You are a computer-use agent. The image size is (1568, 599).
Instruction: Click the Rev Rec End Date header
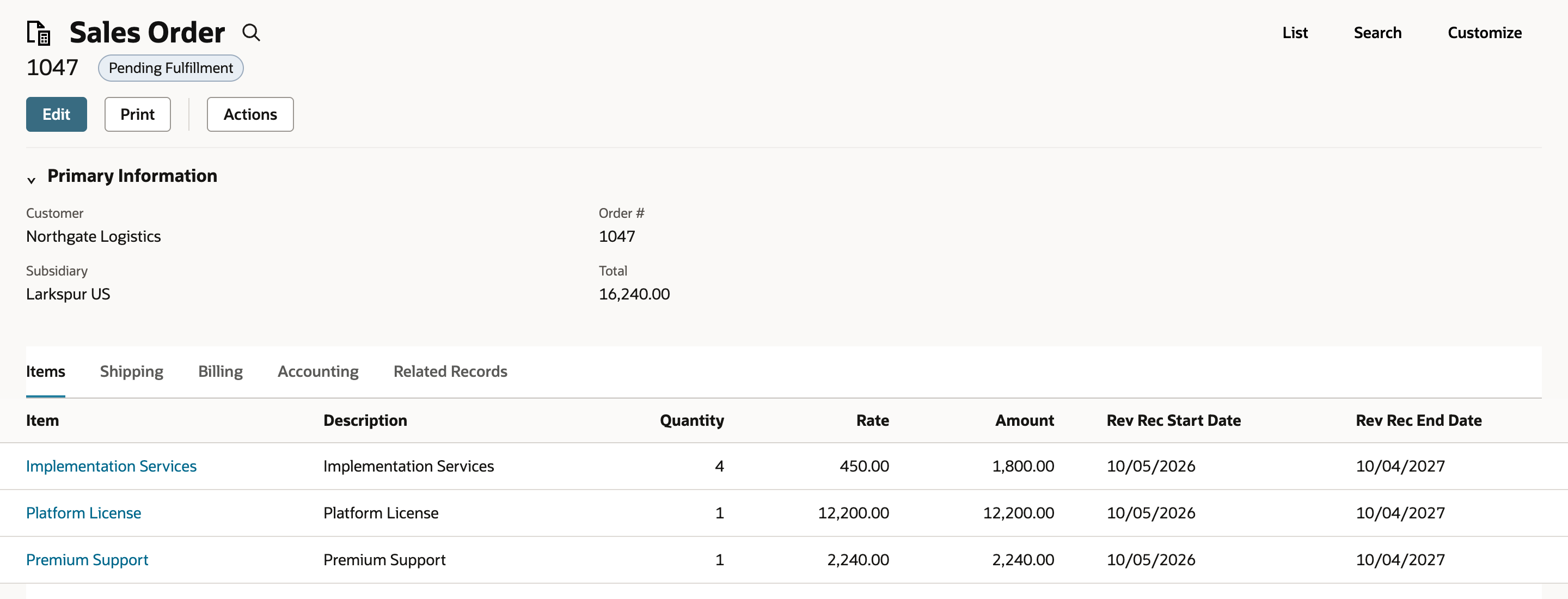pyautogui.click(x=1419, y=420)
